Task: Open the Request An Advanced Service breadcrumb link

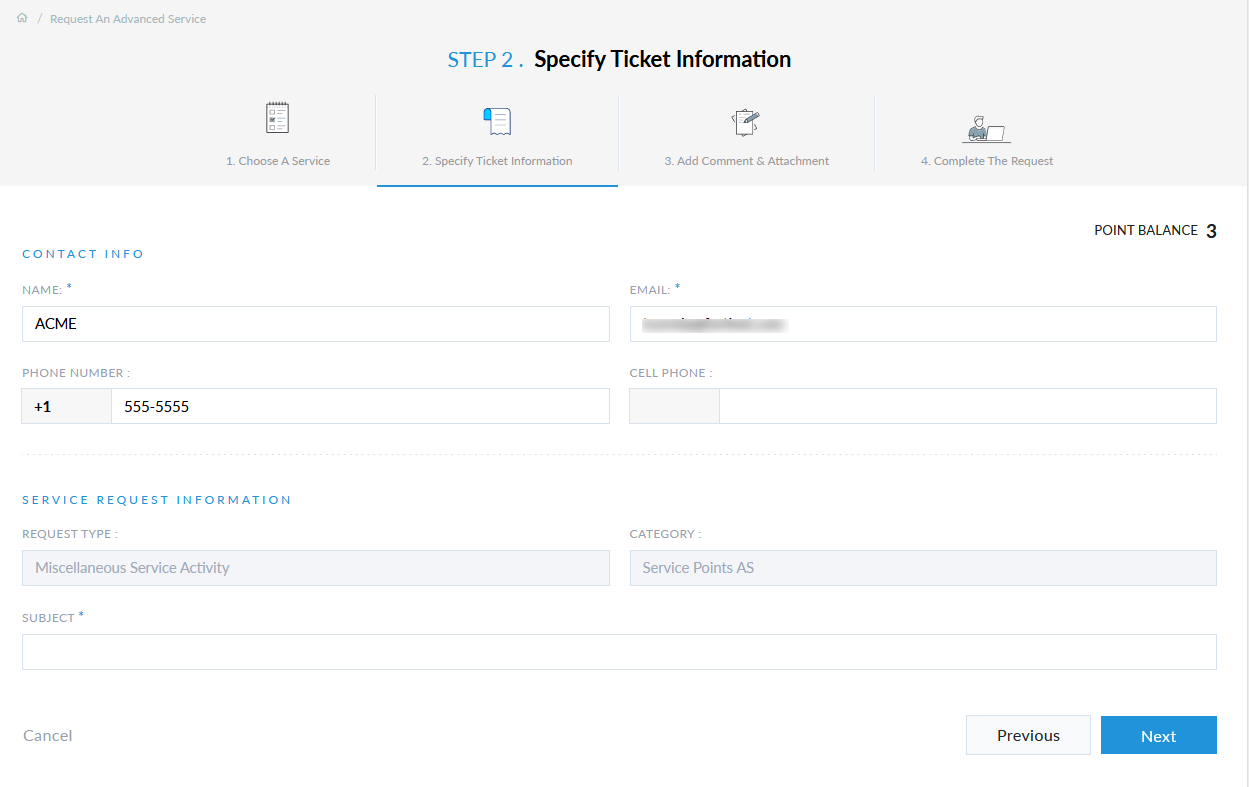Action: click(128, 18)
